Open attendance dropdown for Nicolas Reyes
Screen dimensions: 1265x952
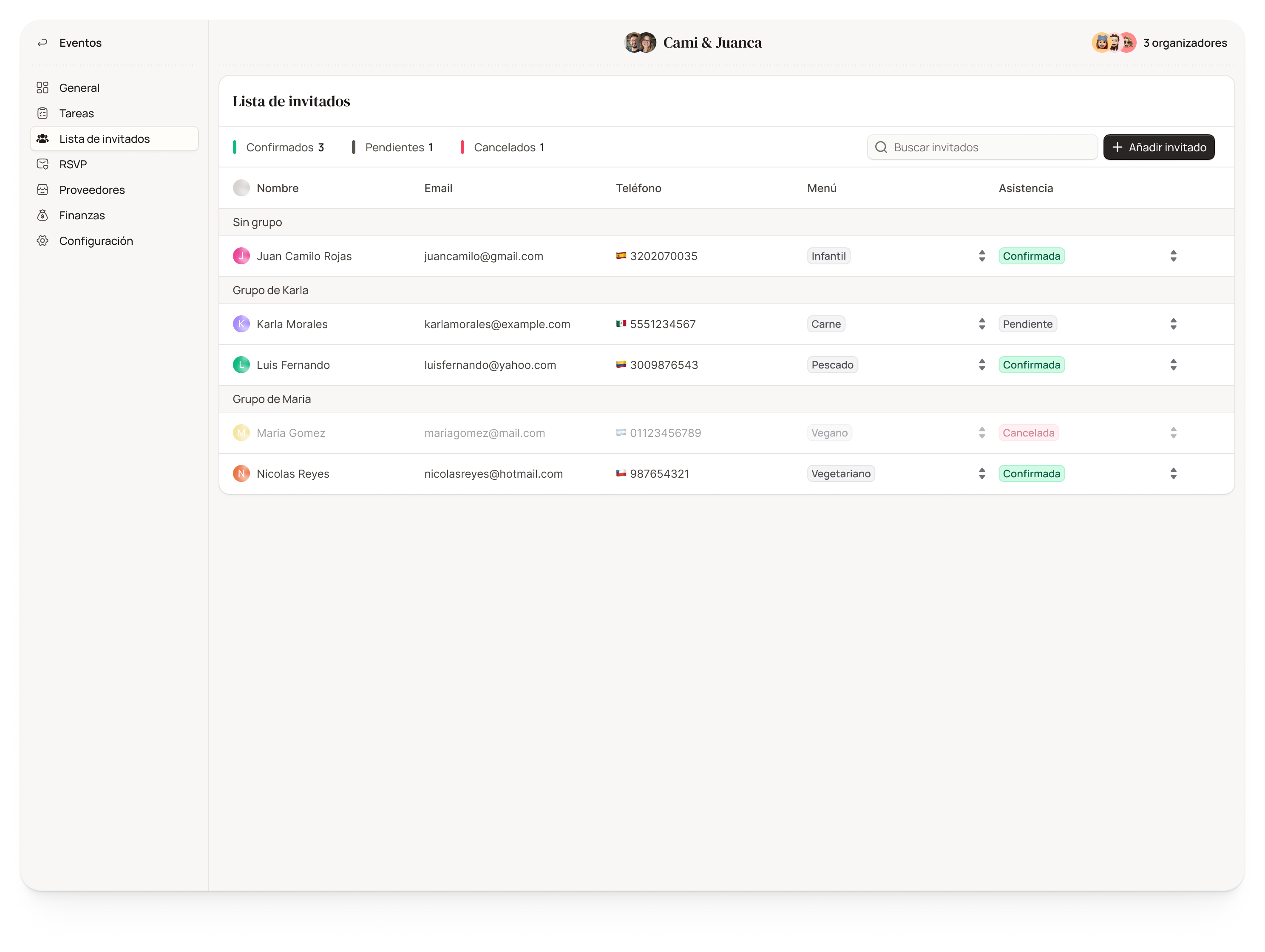pyautogui.click(x=1173, y=473)
